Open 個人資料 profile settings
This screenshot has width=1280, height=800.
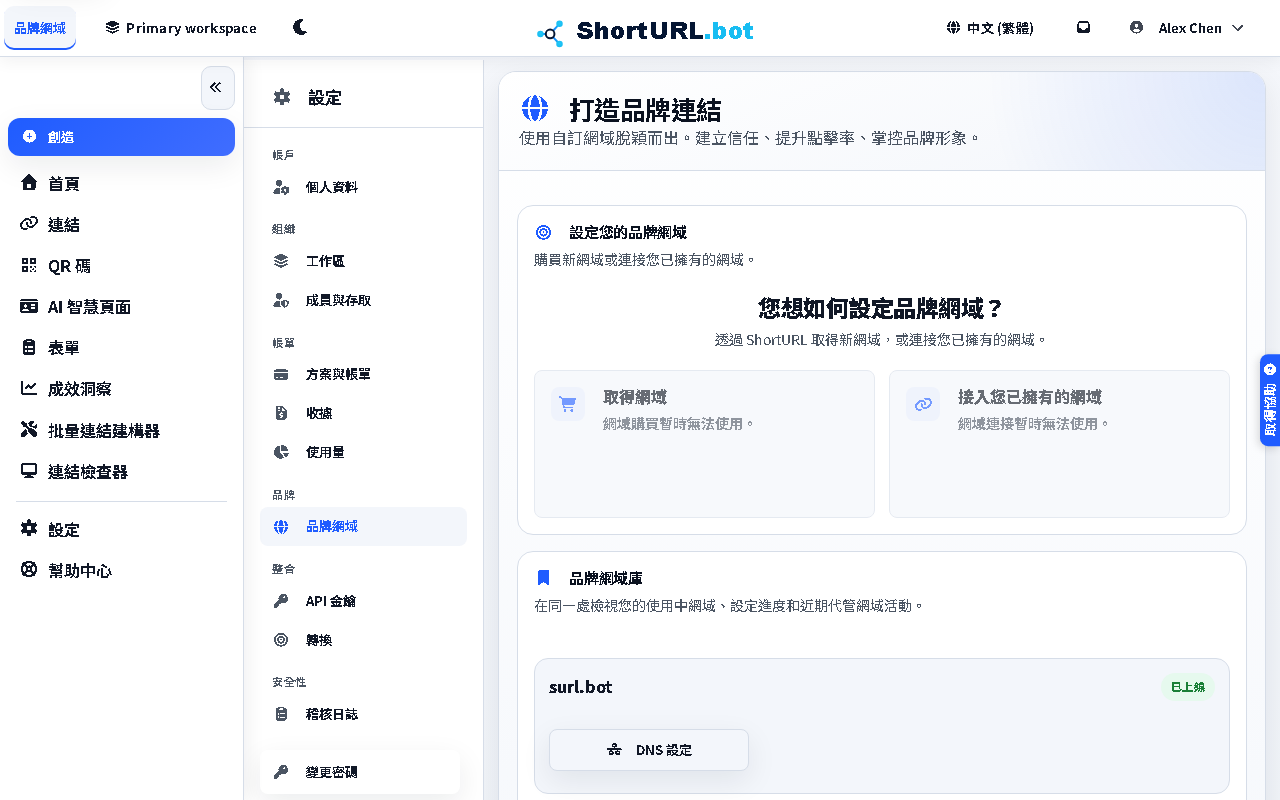[363, 187]
